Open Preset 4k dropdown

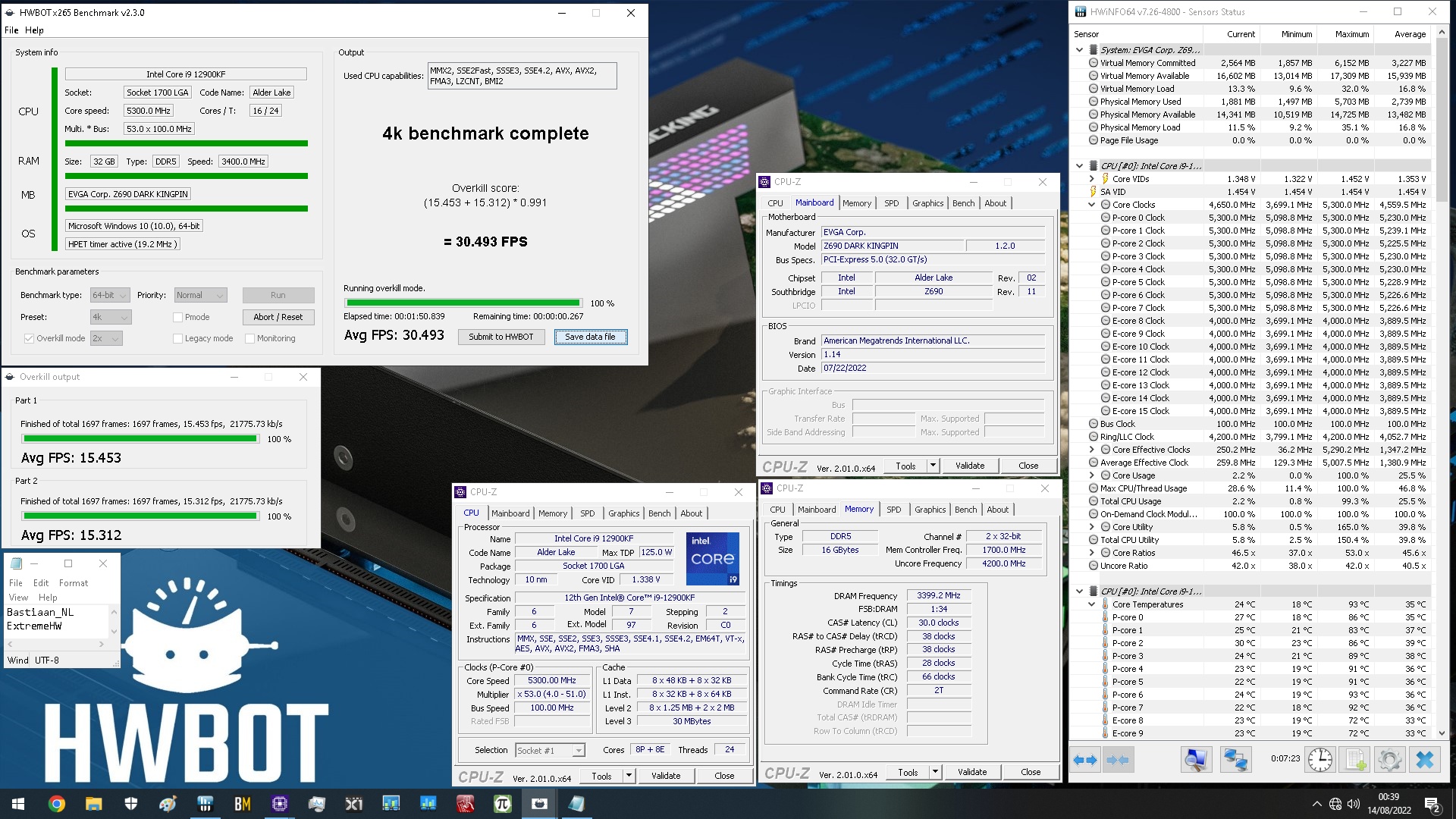[x=111, y=318]
